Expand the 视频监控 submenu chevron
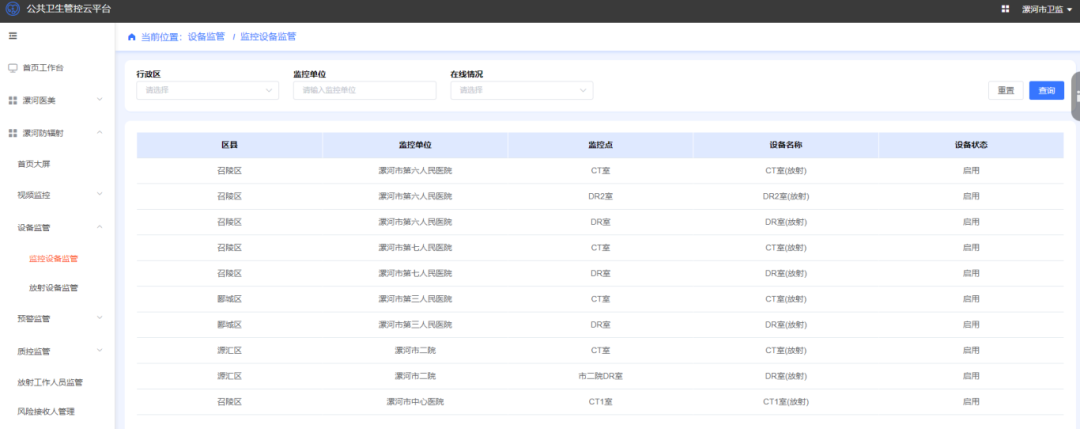Image resolution: width=1080 pixels, height=429 pixels. click(99, 194)
